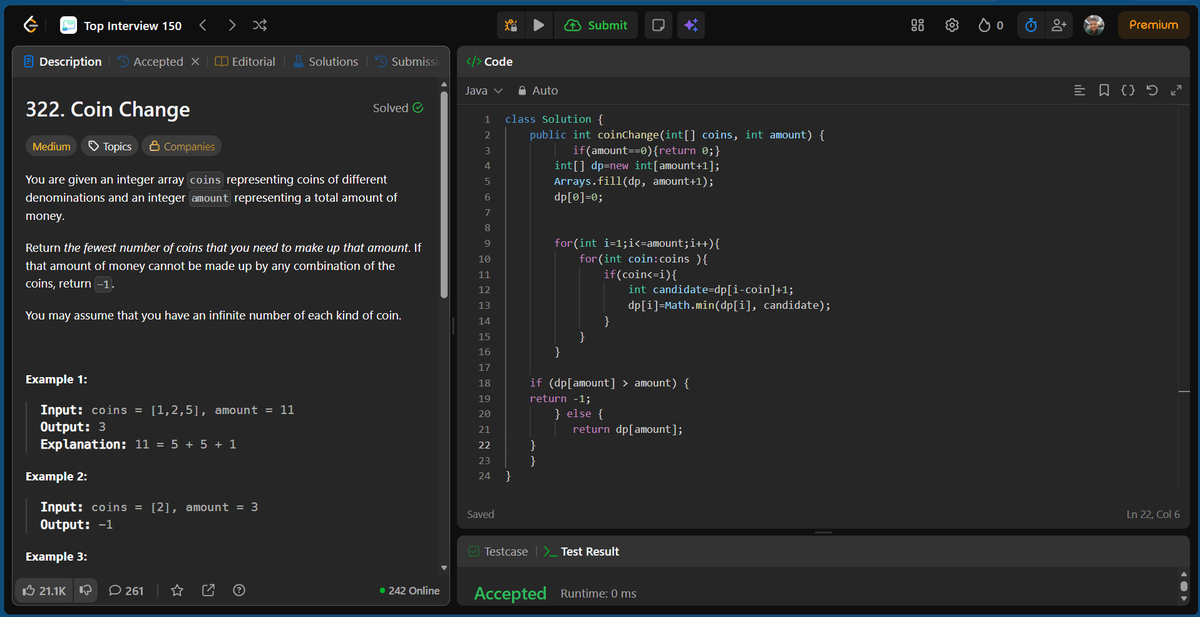
Task: Expand the editor to fullscreen
Action: [x=1176, y=91]
